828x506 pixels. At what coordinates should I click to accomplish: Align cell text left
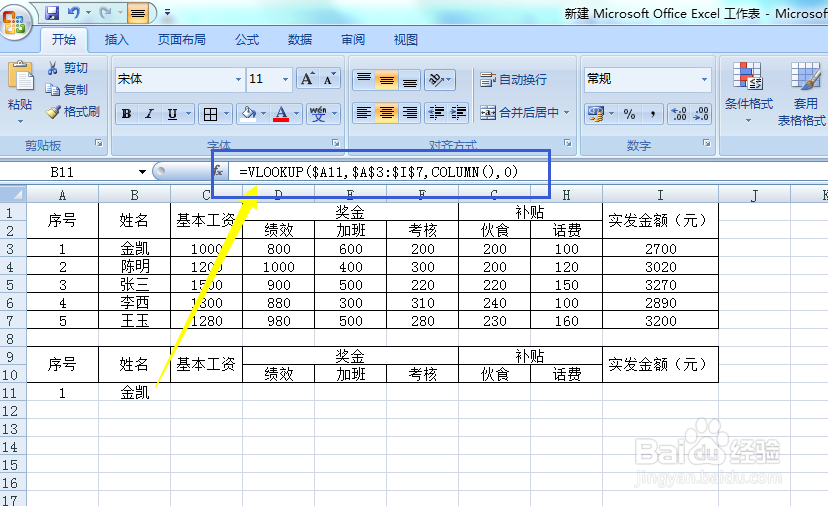[x=364, y=113]
